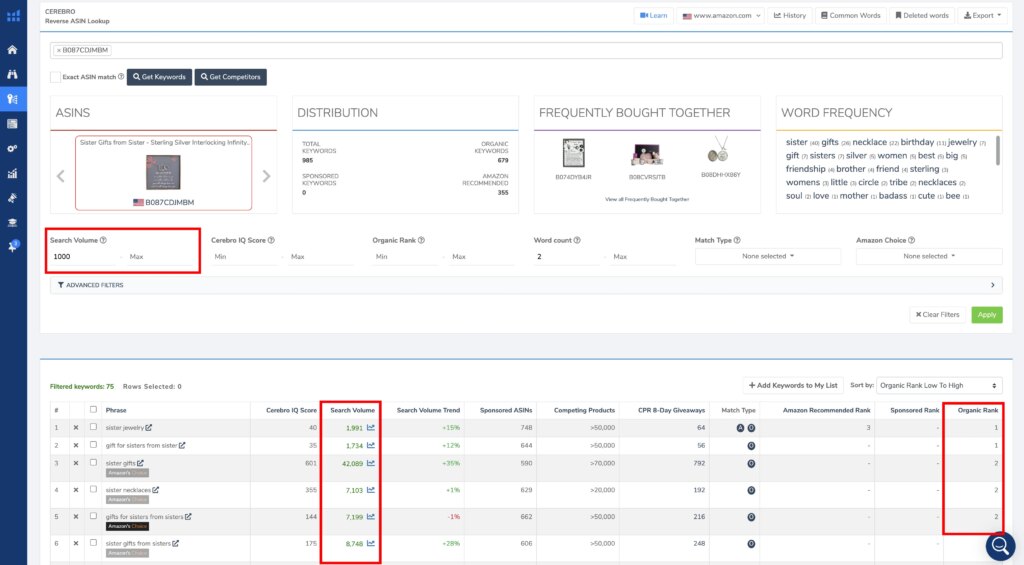Tick the checkbox for sister jewelry row
This screenshot has height=565, width=1024.
(x=93, y=427)
